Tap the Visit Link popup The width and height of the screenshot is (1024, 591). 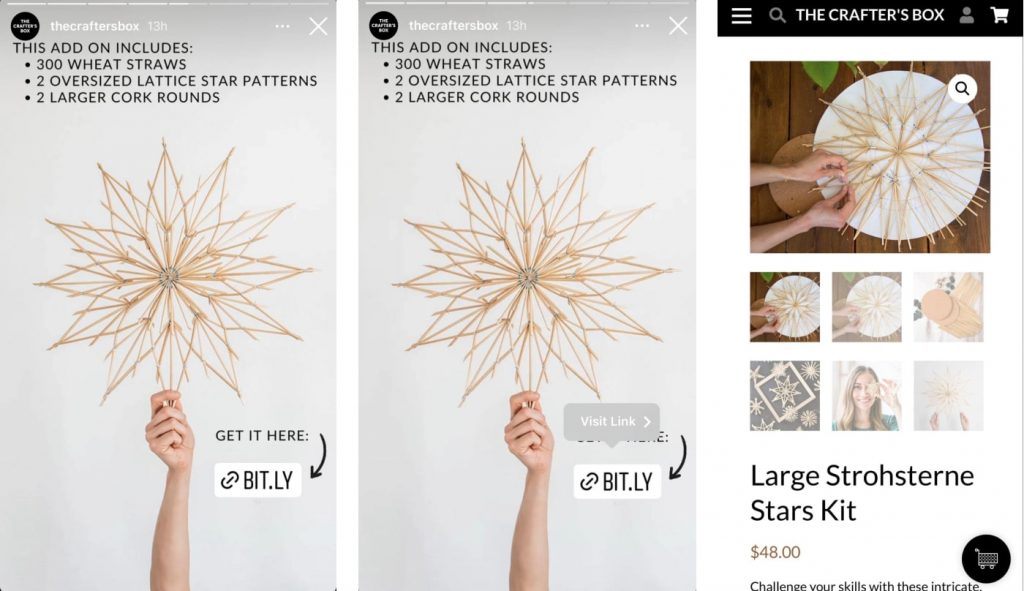(612, 422)
